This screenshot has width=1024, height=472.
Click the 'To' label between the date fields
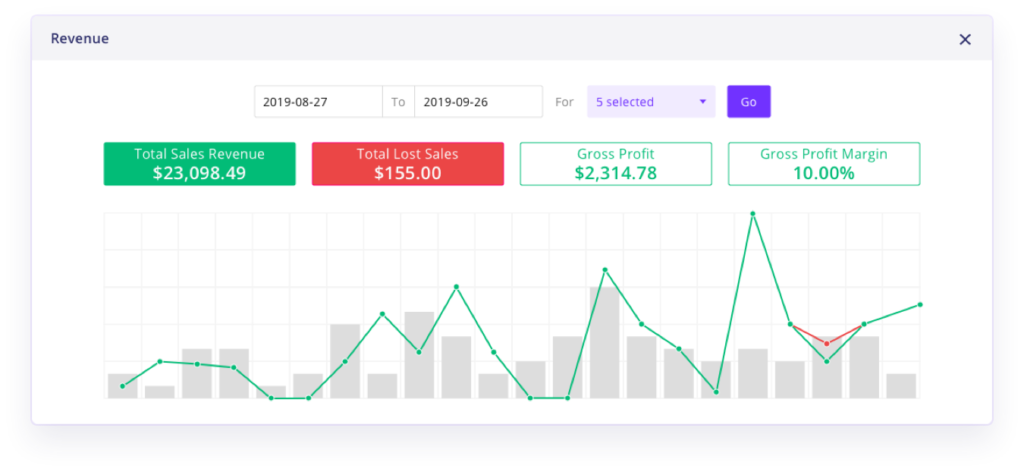coord(398,102)
